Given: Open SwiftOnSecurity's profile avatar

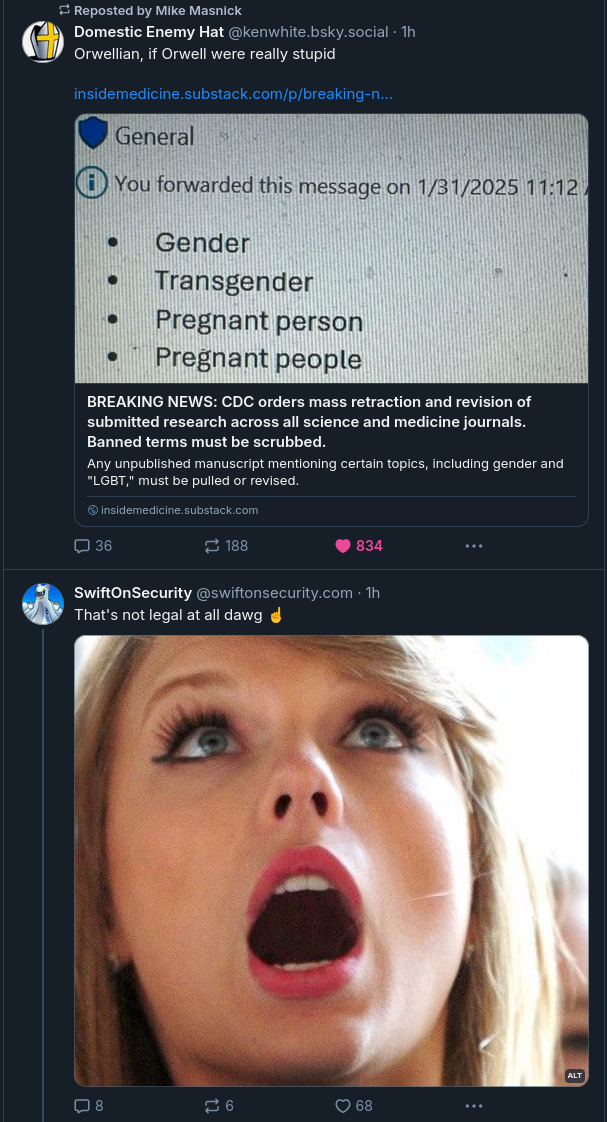Looking at the screenshot, I should [43, 603].
